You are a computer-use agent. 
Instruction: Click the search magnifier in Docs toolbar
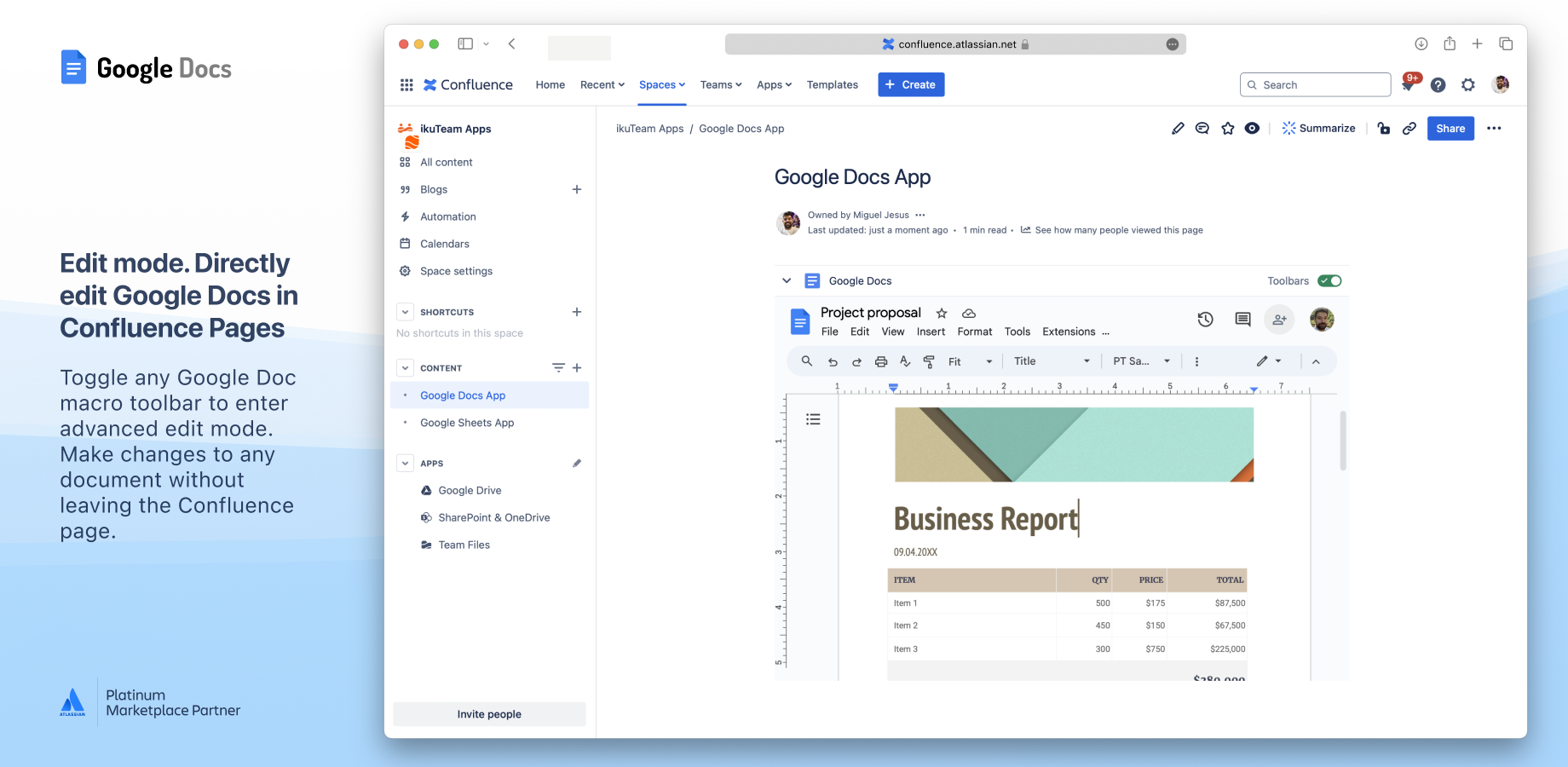pyautogui.click(x=806, y=361)
